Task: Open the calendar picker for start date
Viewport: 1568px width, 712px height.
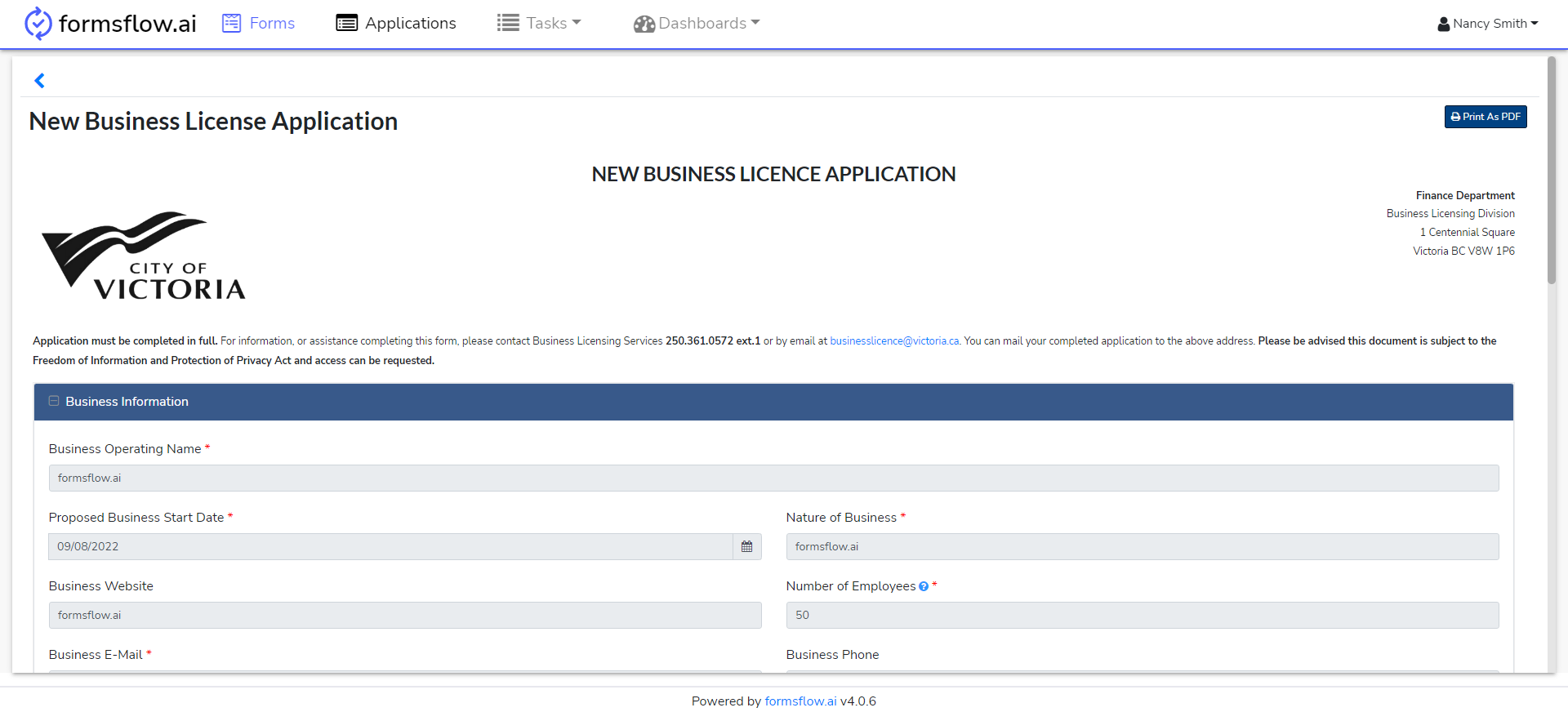Action: [746, 547]
